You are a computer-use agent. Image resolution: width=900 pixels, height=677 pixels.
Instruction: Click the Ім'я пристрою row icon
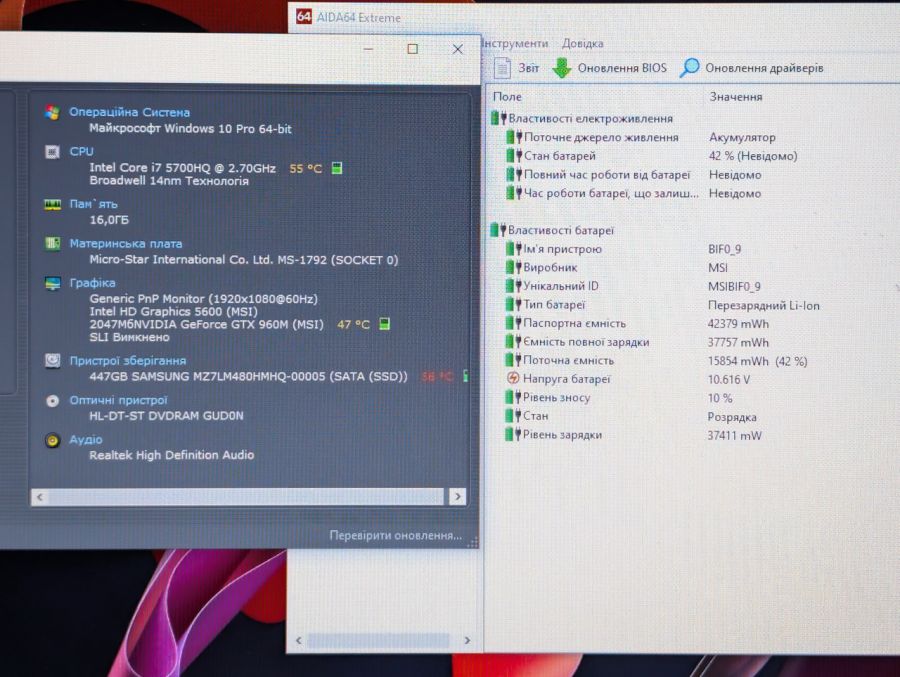(x=513, y=249)
